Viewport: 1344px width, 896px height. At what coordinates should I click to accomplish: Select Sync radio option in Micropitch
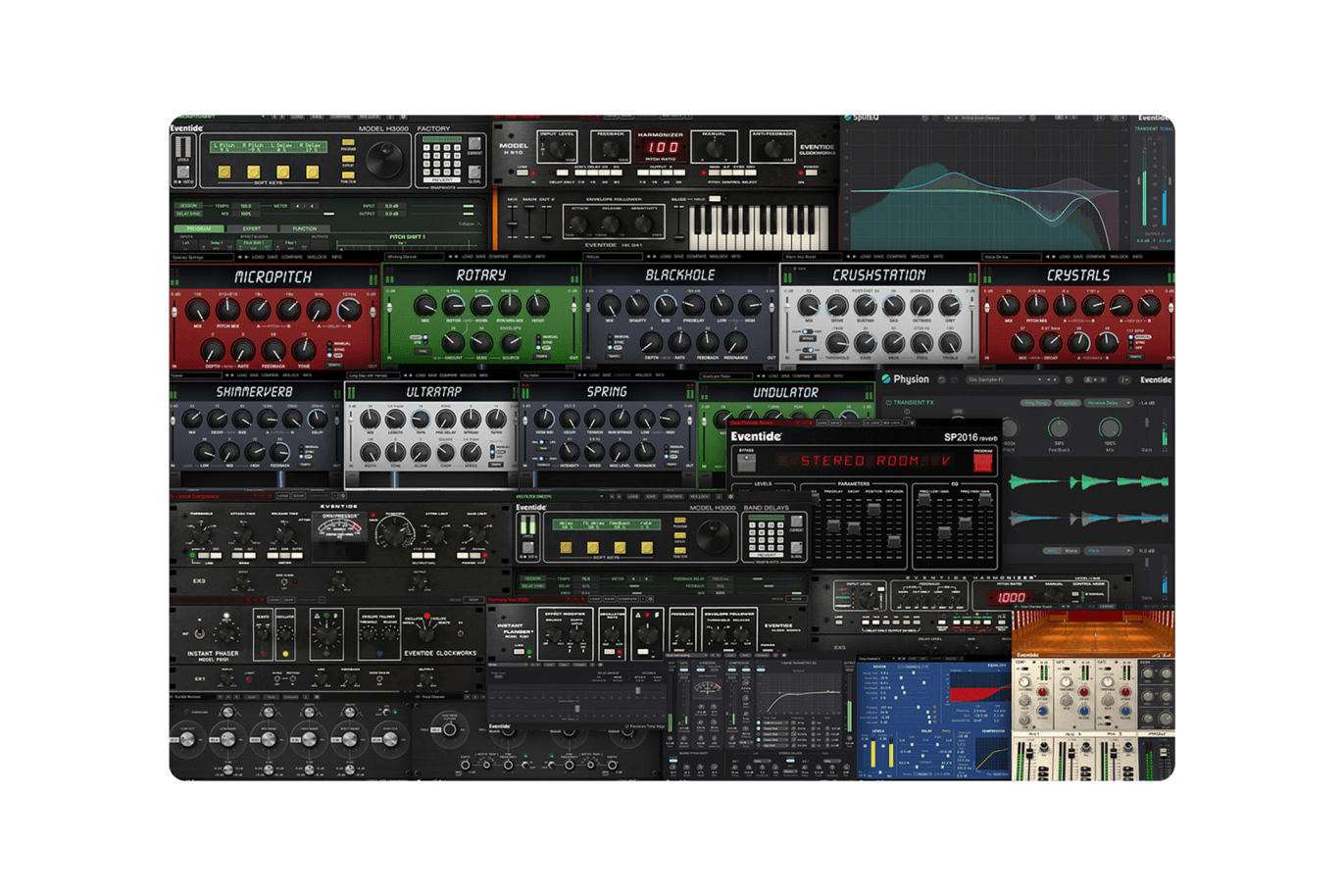329,349
